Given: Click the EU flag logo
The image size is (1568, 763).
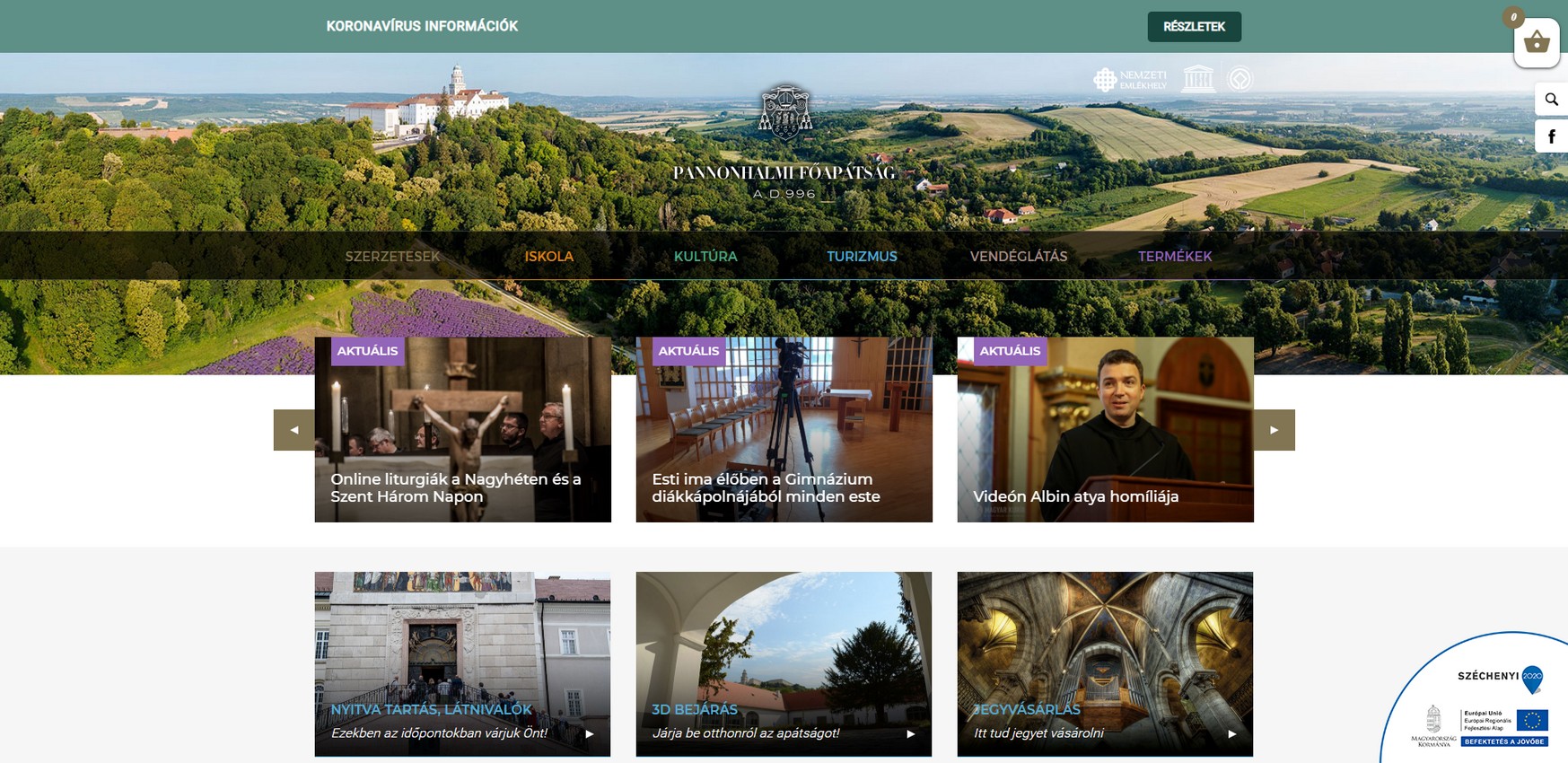Looking at the screenshot, I should coord(1532,721).
